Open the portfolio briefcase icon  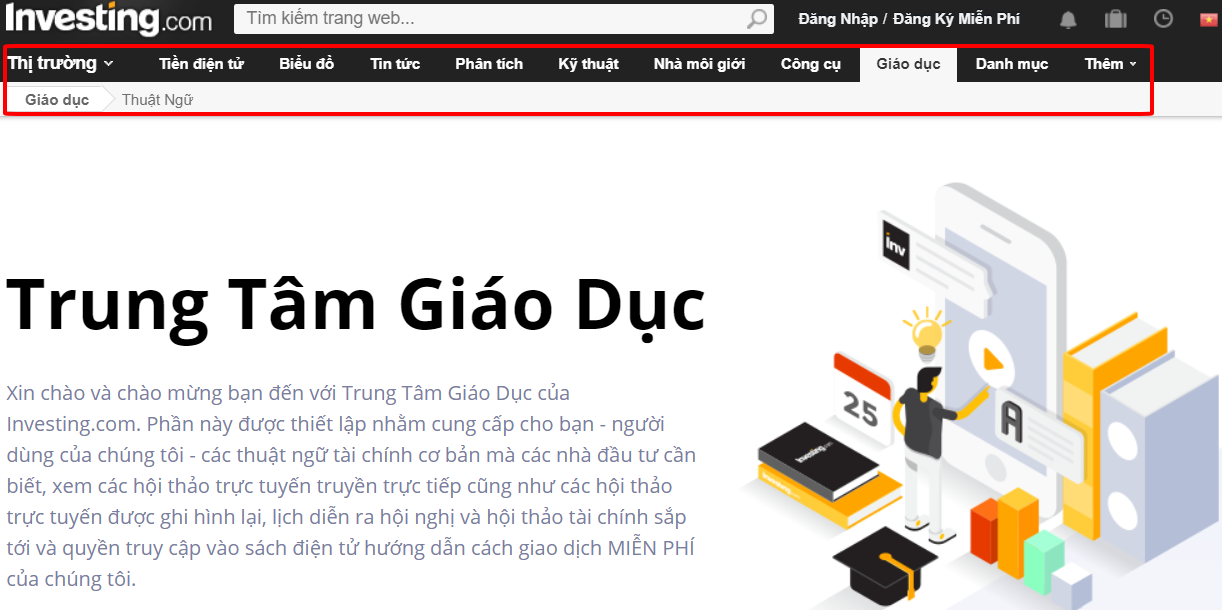coord(1115,19)
